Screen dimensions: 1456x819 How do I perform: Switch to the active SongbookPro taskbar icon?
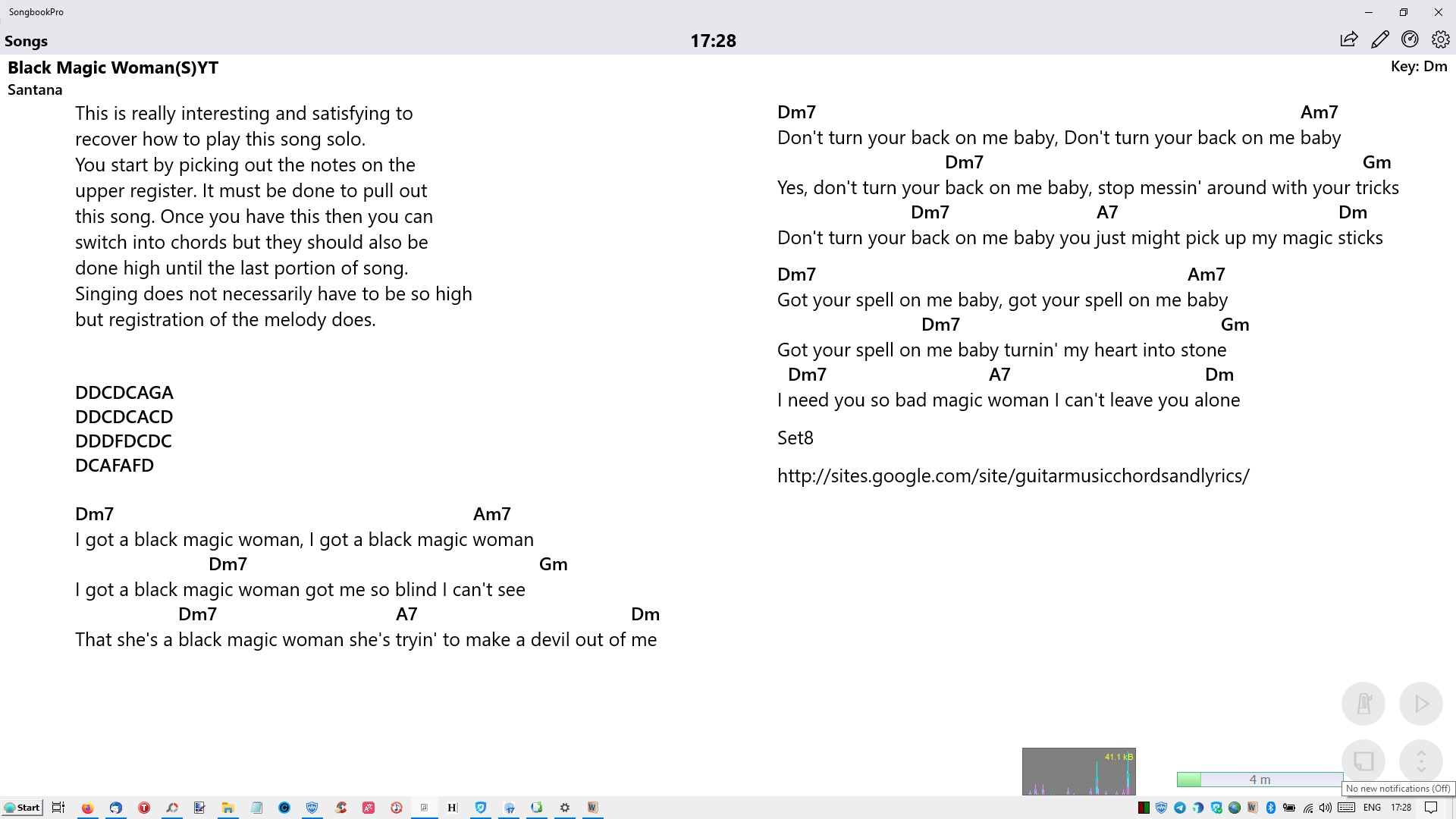coord(424,808)
